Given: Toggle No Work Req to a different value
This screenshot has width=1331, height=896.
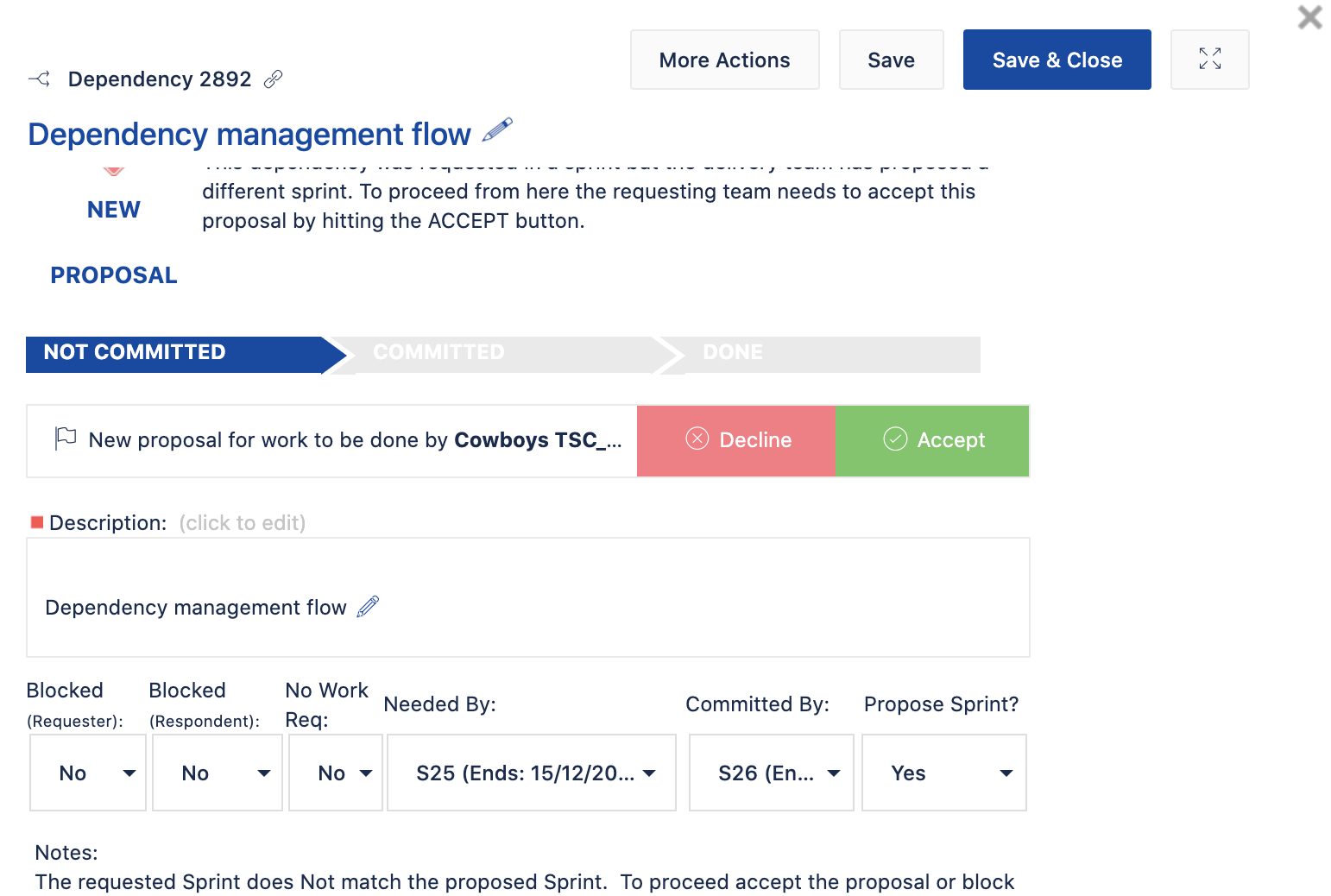Looking at the screenshot, I should click(x=335, y=773).
